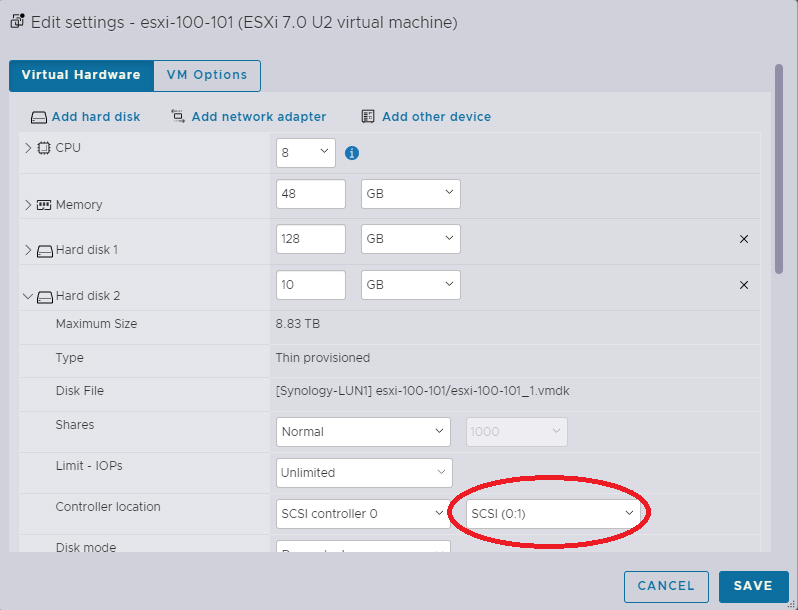Switch to the VM Options tab
The image size is (798, 610).
207,75
